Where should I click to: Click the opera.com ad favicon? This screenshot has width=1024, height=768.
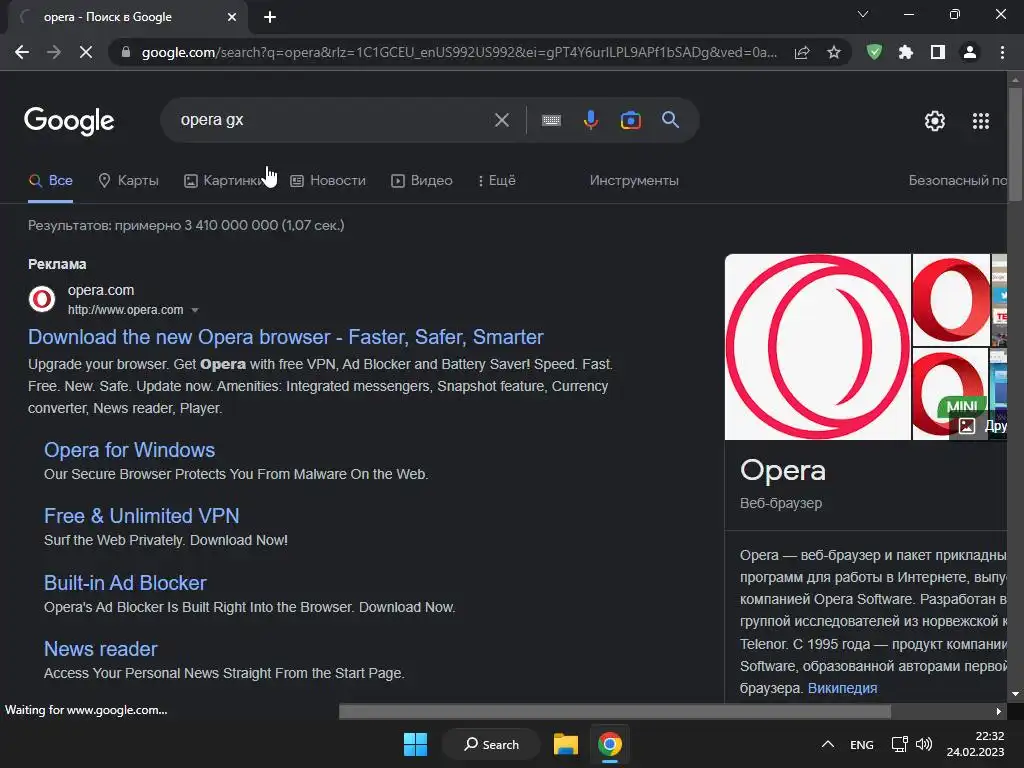click(42, 299)
